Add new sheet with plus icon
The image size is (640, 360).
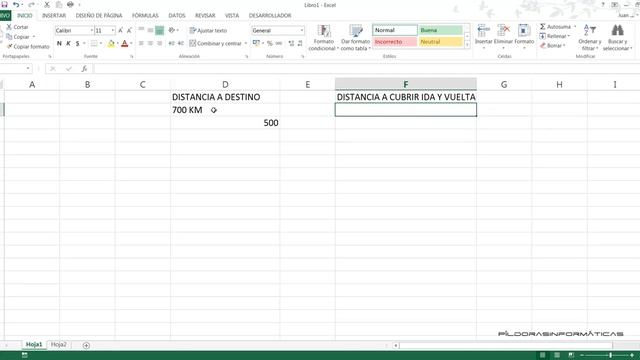(x=86, y=345)
